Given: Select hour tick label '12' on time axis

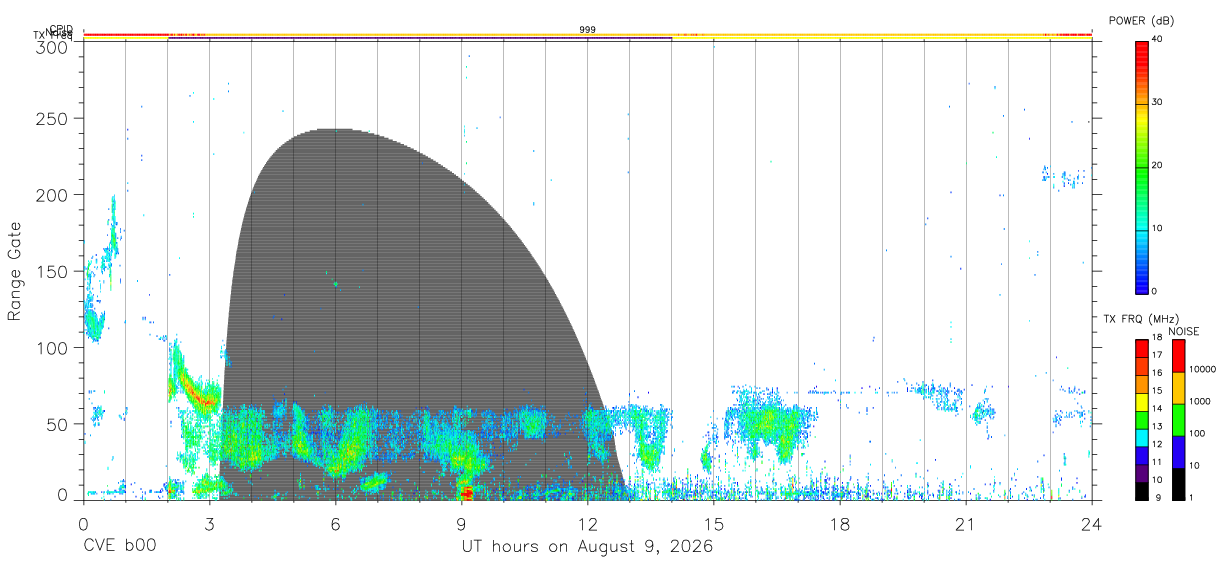Looking at the screenshot, I should click(588, 524).
